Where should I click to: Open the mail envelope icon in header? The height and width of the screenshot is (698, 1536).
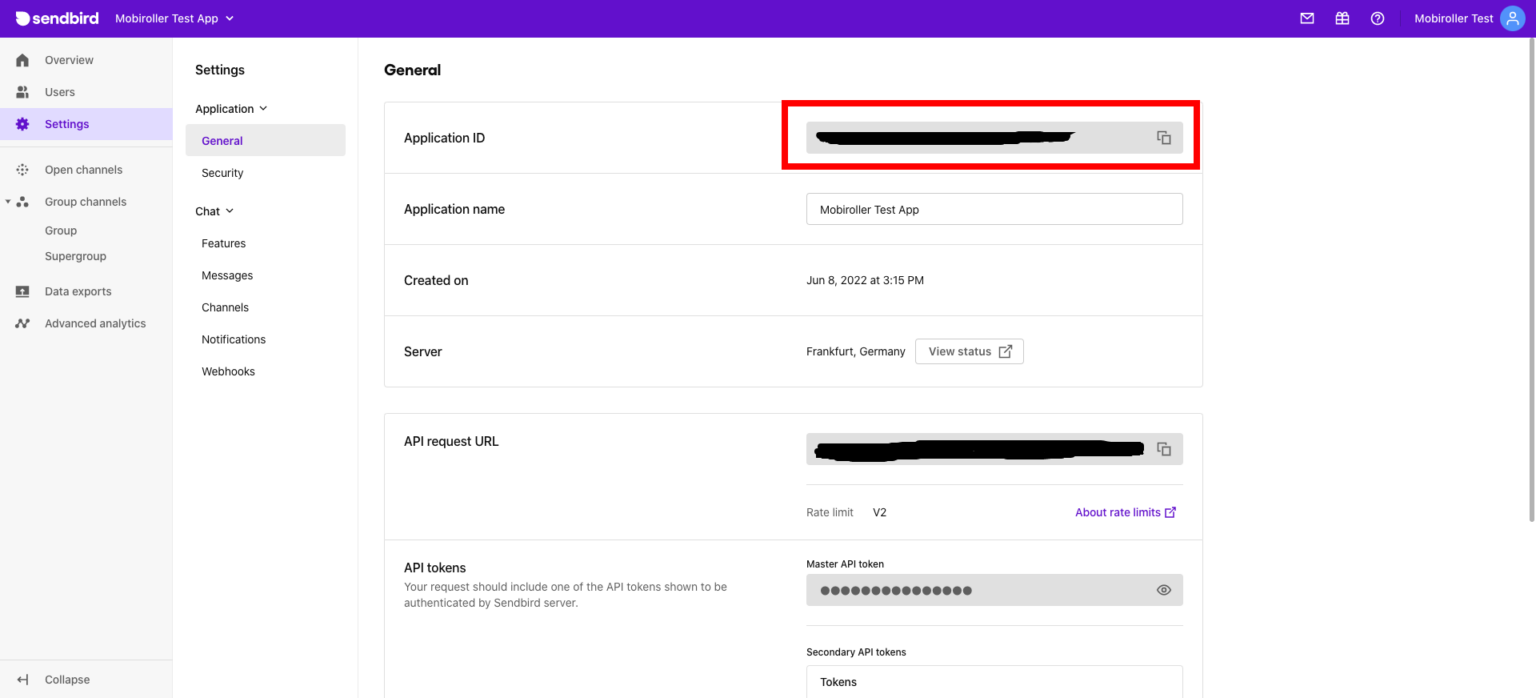click(1307, 18)
